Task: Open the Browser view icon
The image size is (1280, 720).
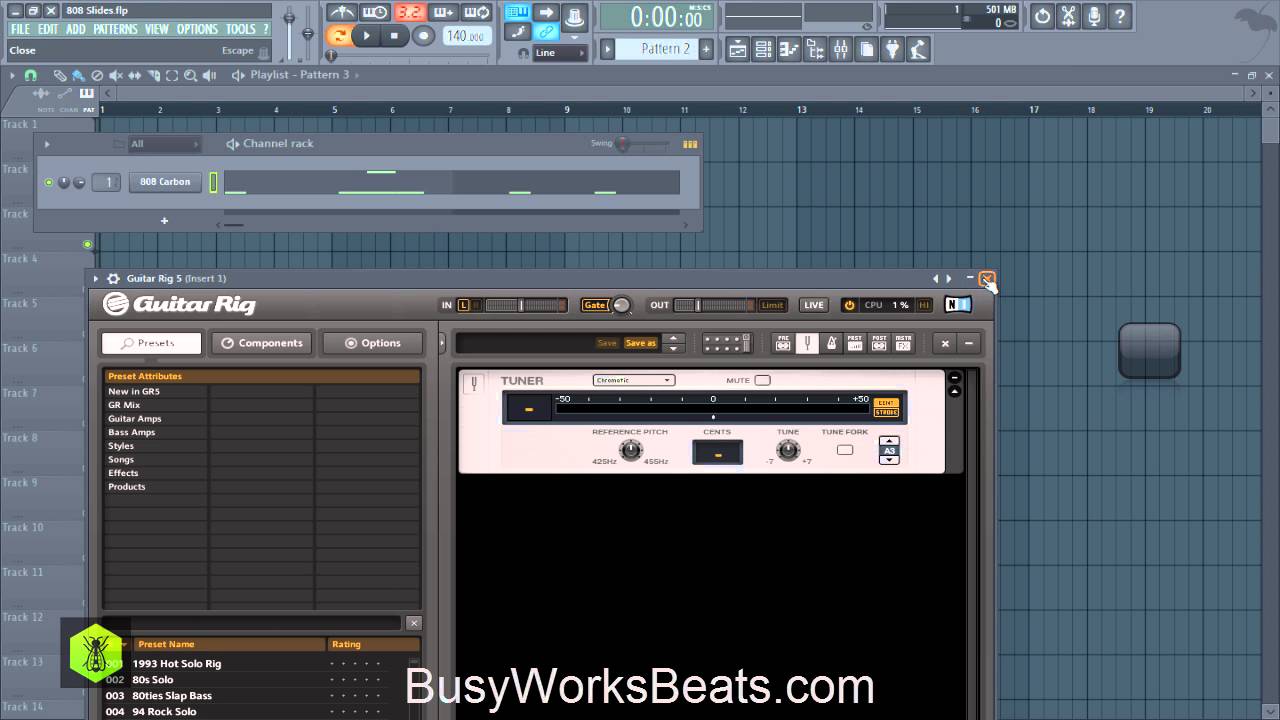Action: coord(815,49)
